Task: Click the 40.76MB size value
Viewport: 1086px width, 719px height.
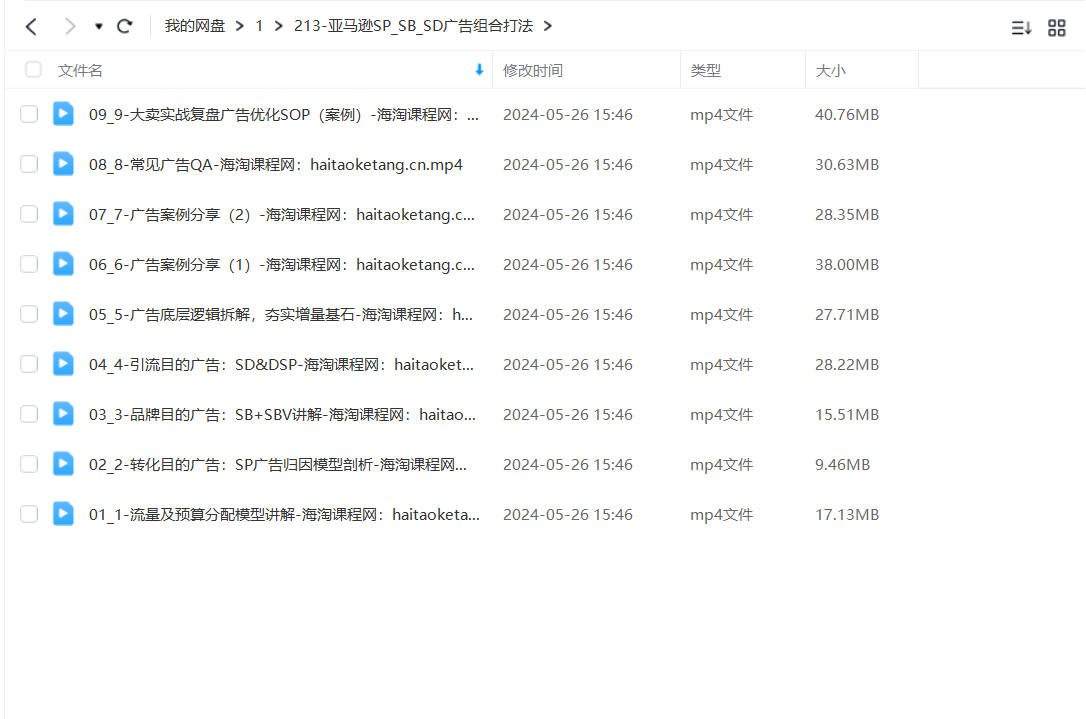Action: [x=847, y=115]
